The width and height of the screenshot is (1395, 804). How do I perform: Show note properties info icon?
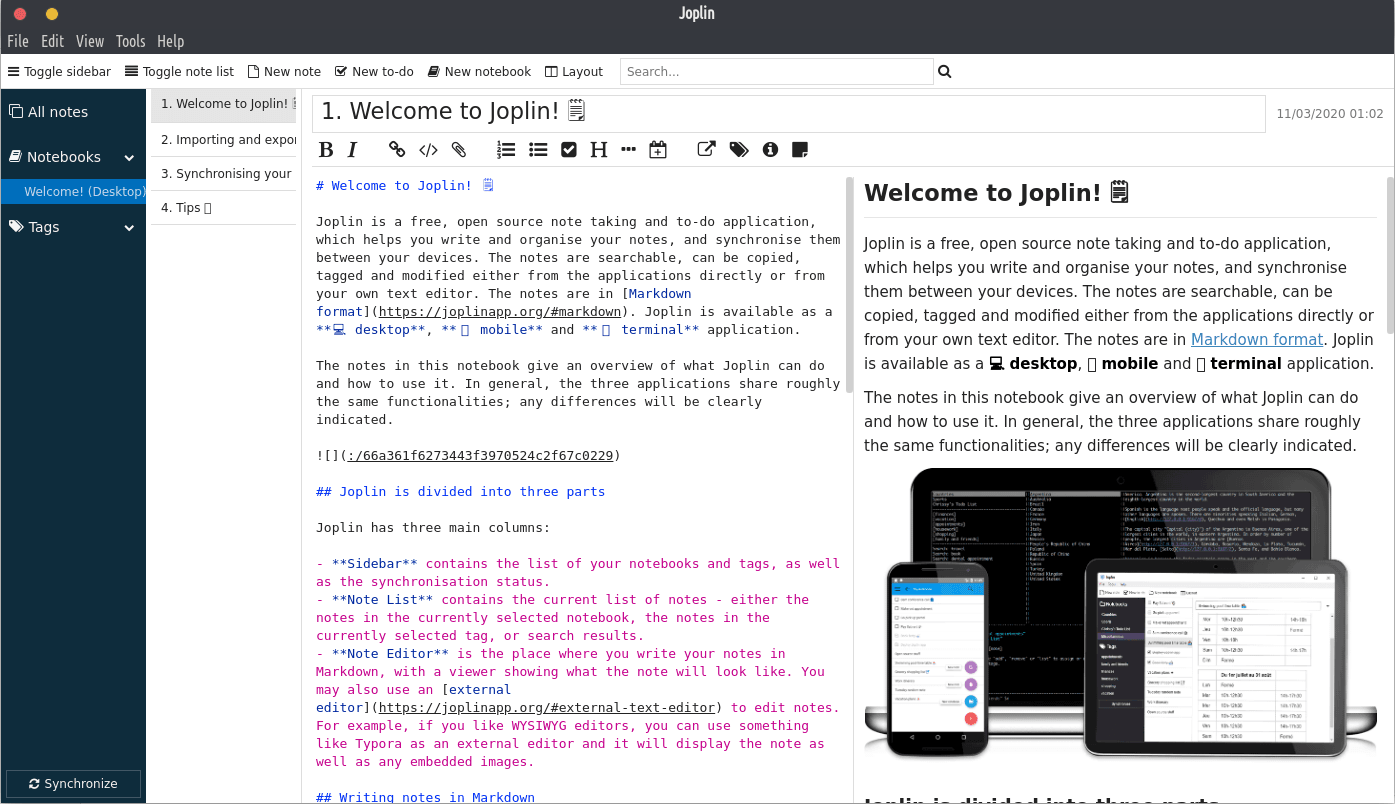[770, 150]
